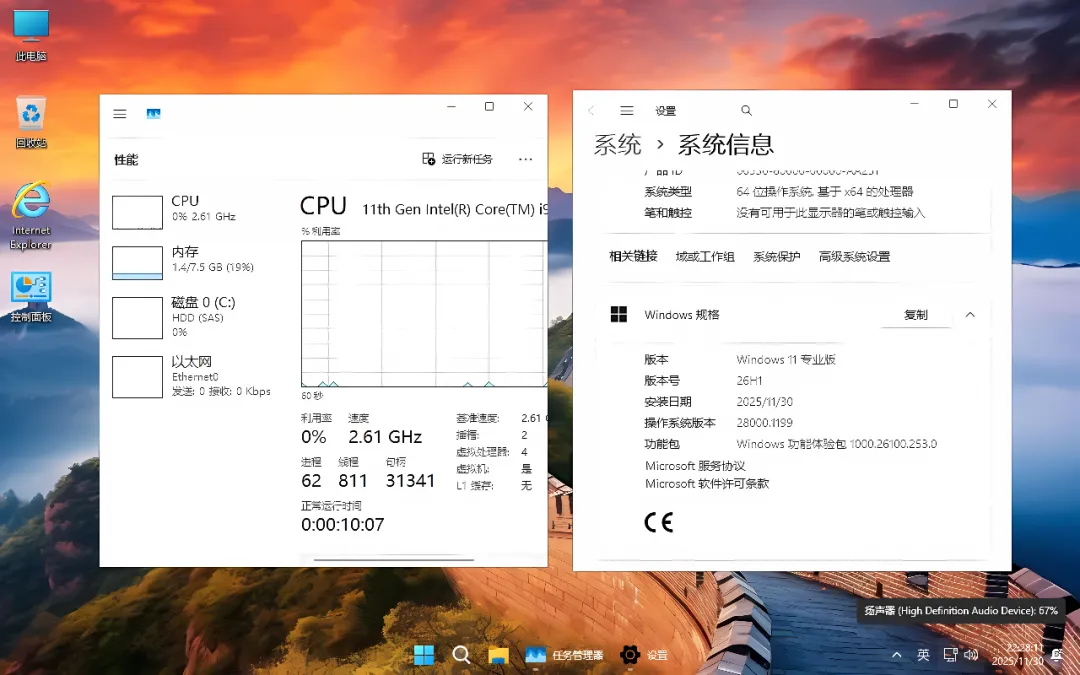Click the notification icon at taskbar end
Image resolution: width=1080 pixels, height=675 pixels.
(x=1056, y=655)
